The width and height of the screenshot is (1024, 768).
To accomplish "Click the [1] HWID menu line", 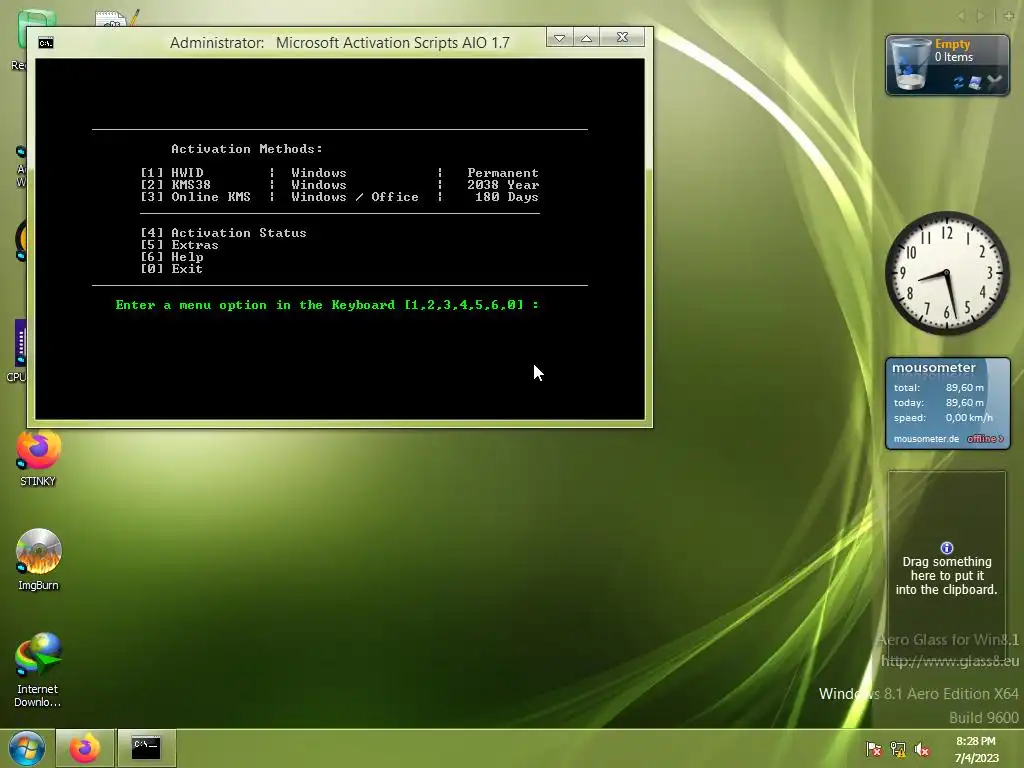I will click(x=340, y=173).
